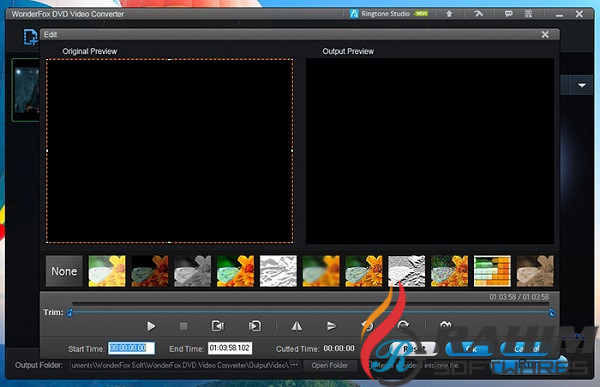Click the End Time input field
Image resolution: width=600 pixels, height=387 pixels.
click(230, 348)
